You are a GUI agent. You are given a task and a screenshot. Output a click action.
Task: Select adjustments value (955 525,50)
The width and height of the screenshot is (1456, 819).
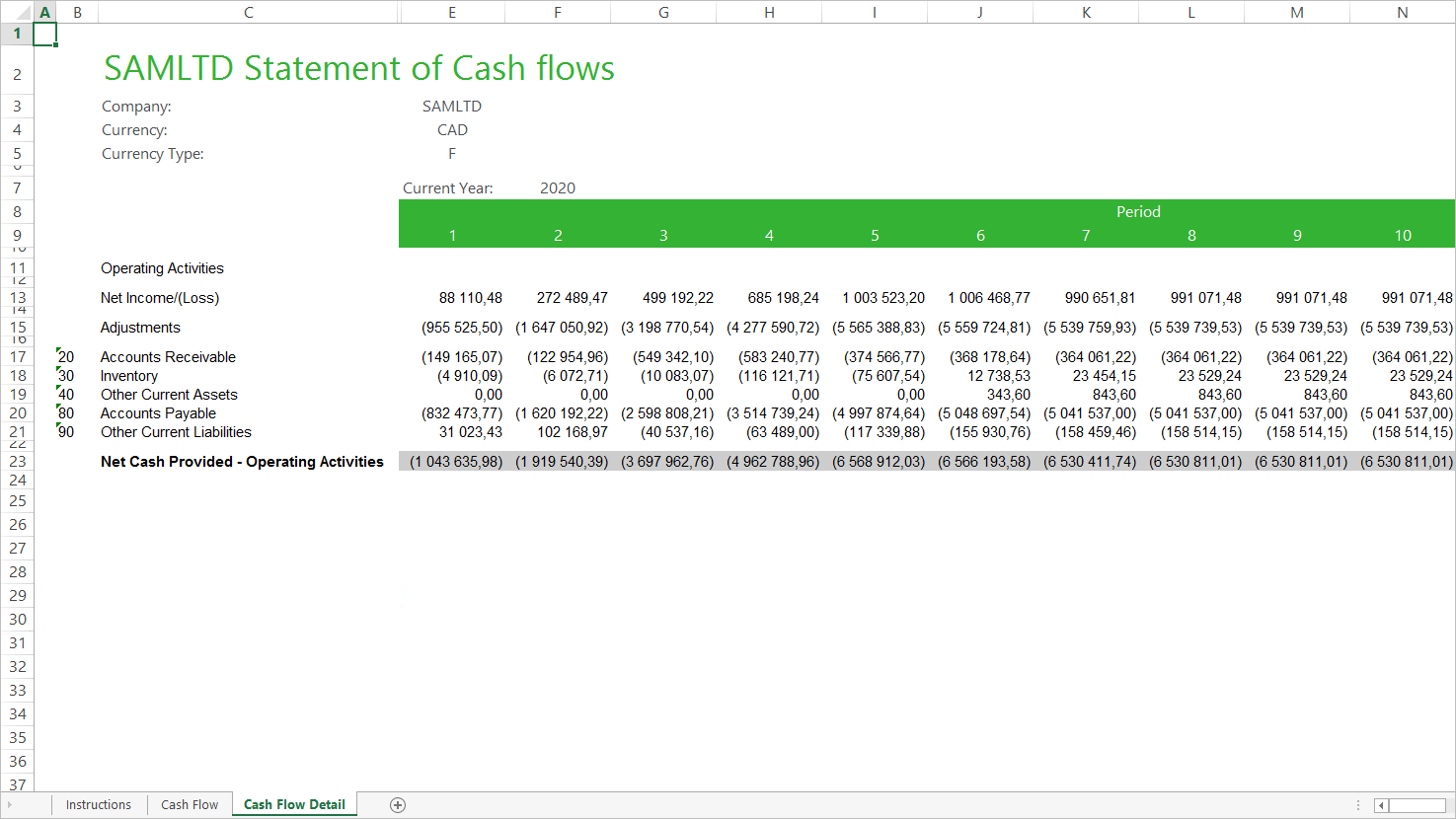coord(462,328)
